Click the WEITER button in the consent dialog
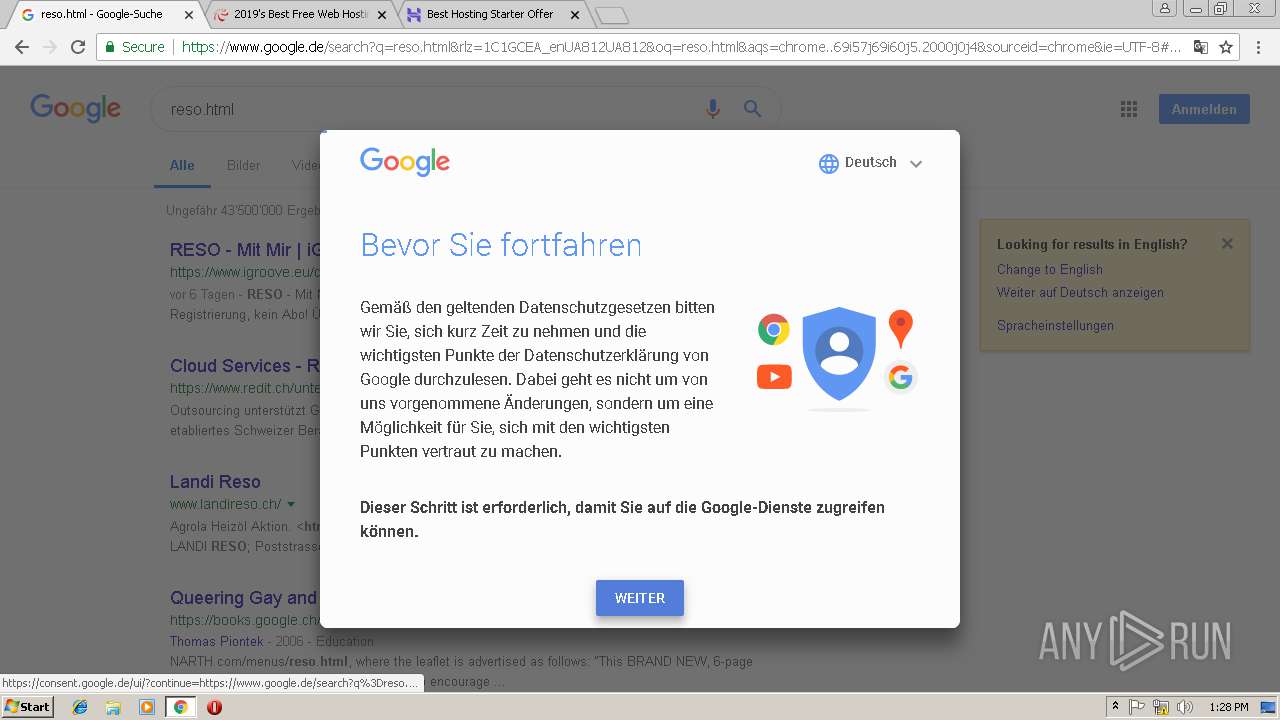This screenshot has height=720, width=1280. coord(640,598)
